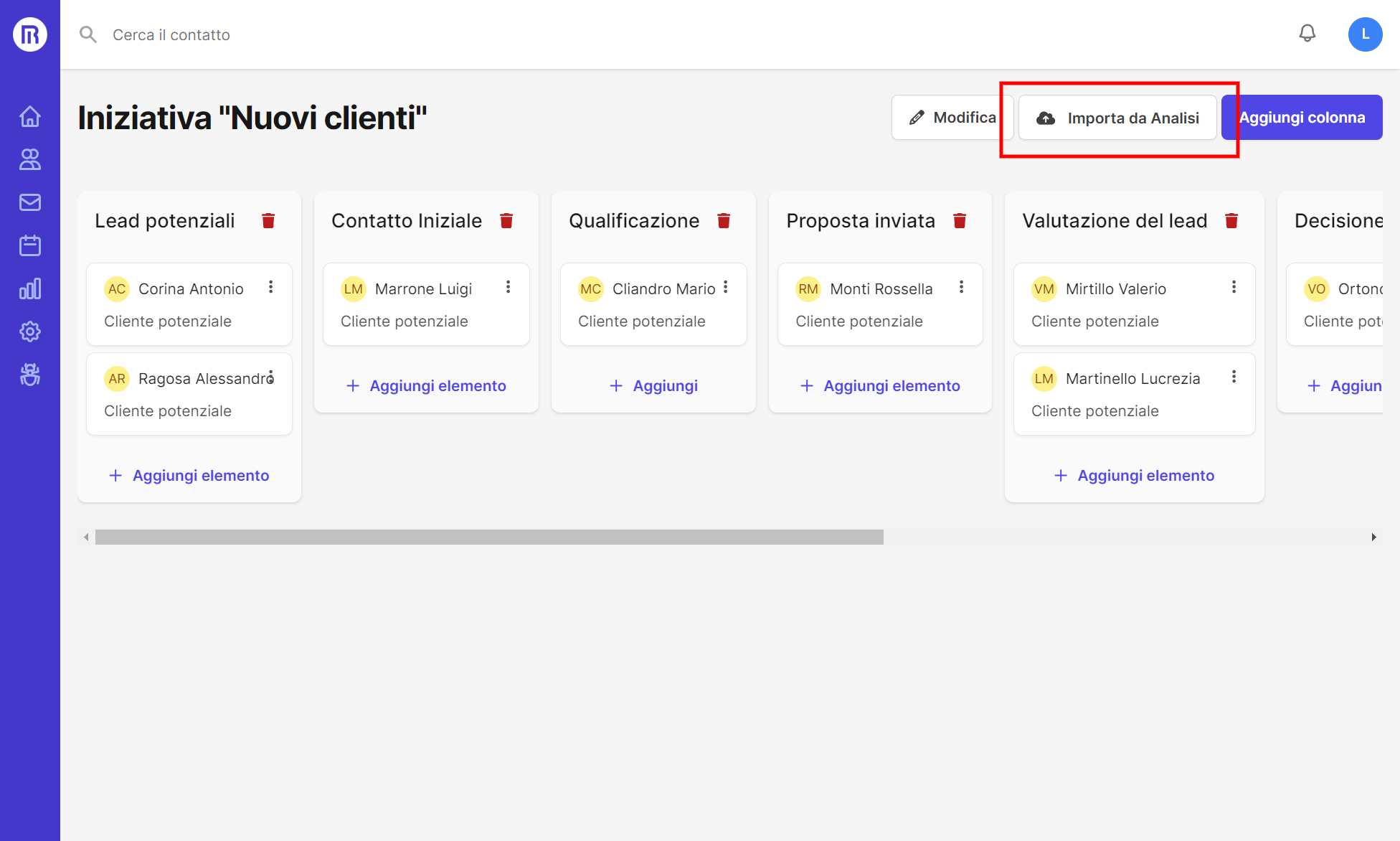Click the Modifica button
1400x841 pixels.
[952, 118]
